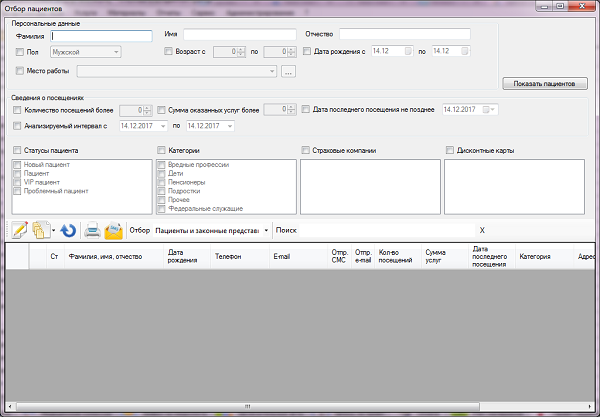Click the Сумма услуг column header
The width and height of the screenshot is (600, 417).
pos(445,256)
